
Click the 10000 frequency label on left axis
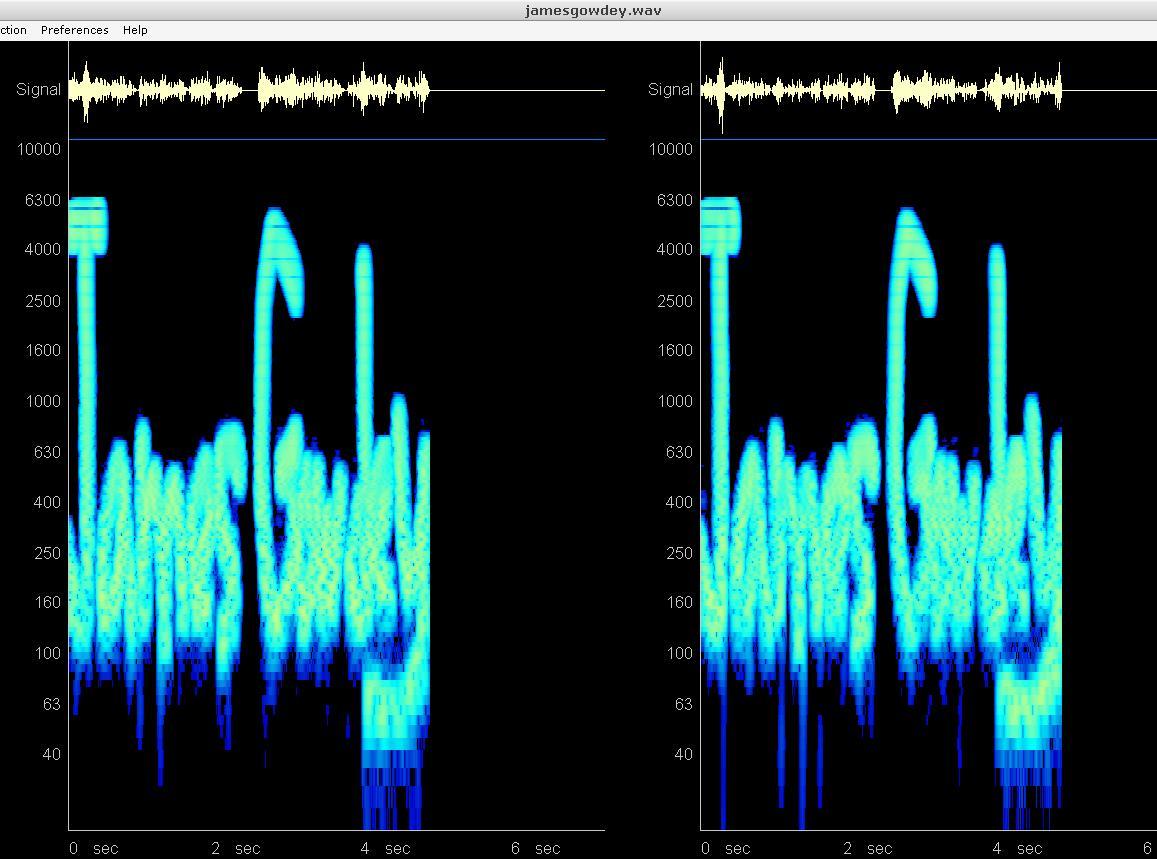click(39, 149)
